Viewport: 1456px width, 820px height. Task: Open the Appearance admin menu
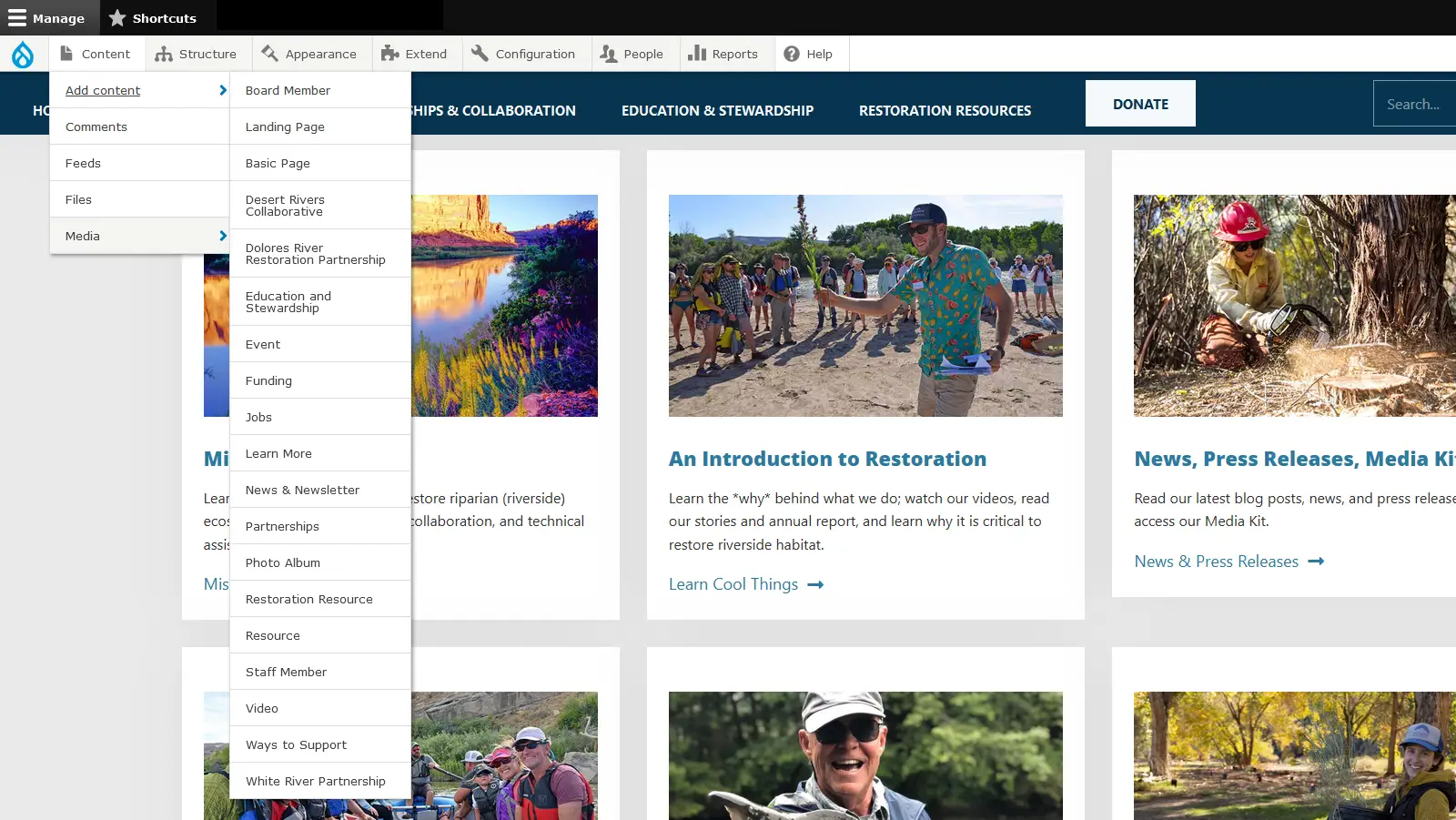click(309, 55)
